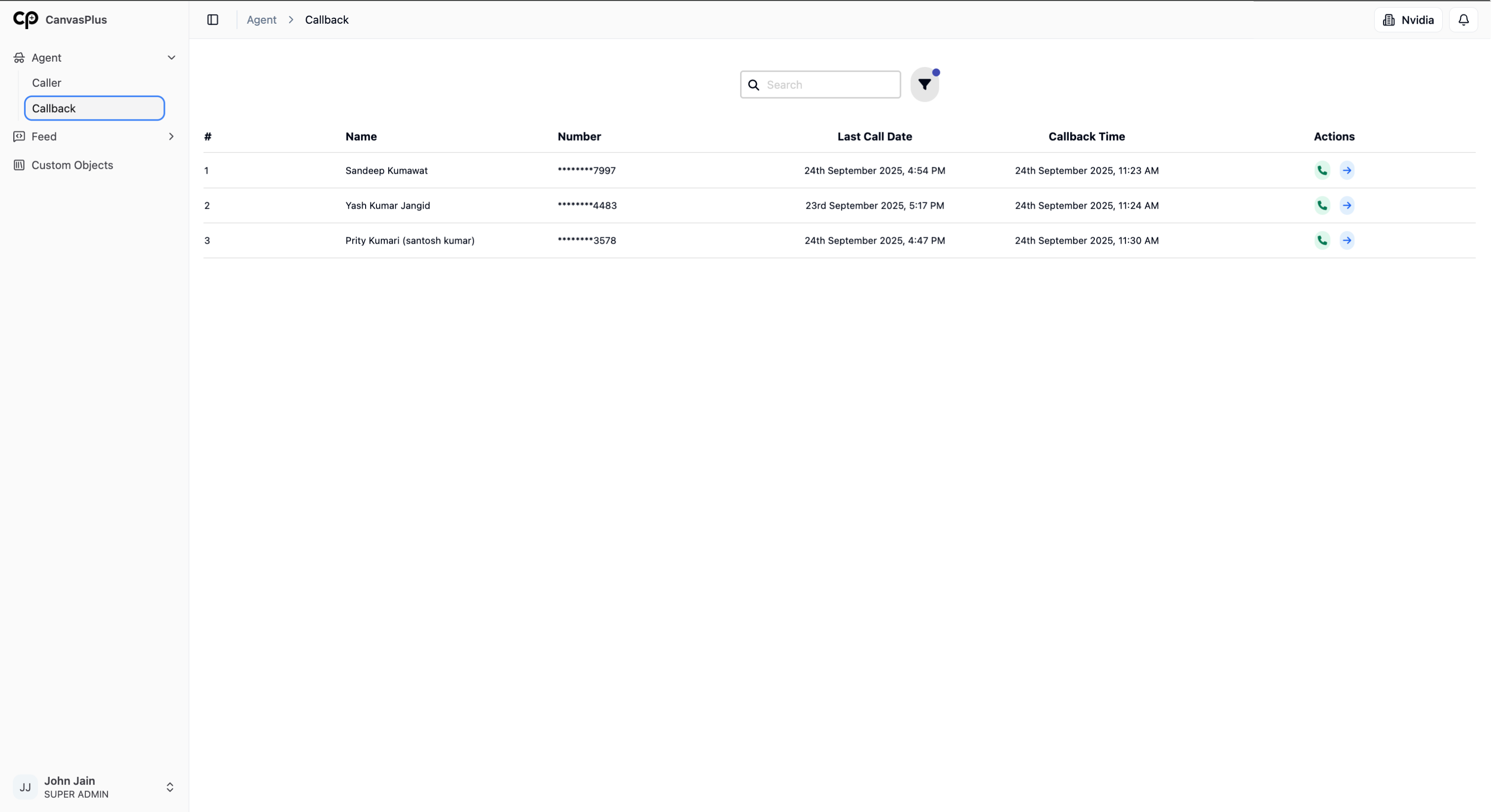Click the CanvasPlus logo icon
The width and height of the screenshot is (1492, 812).
(x=26, y=20)
